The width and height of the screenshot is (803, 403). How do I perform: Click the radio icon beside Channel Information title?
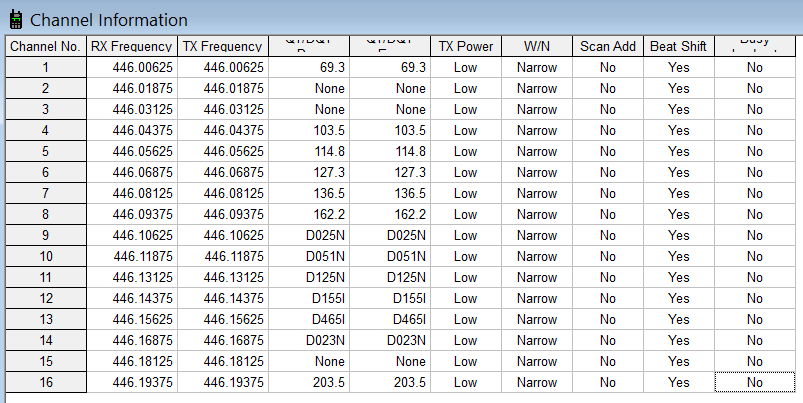click(x=16, y=19)
